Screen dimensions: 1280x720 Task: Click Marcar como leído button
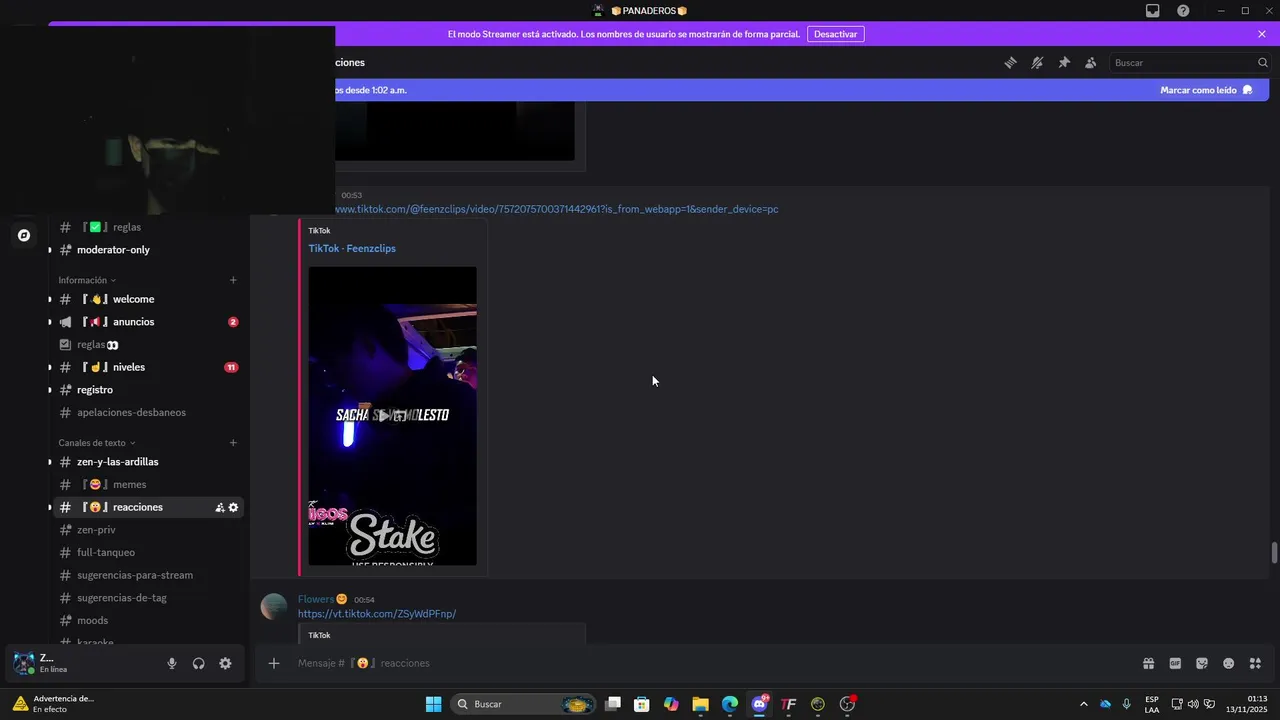tap(1206, 90)
